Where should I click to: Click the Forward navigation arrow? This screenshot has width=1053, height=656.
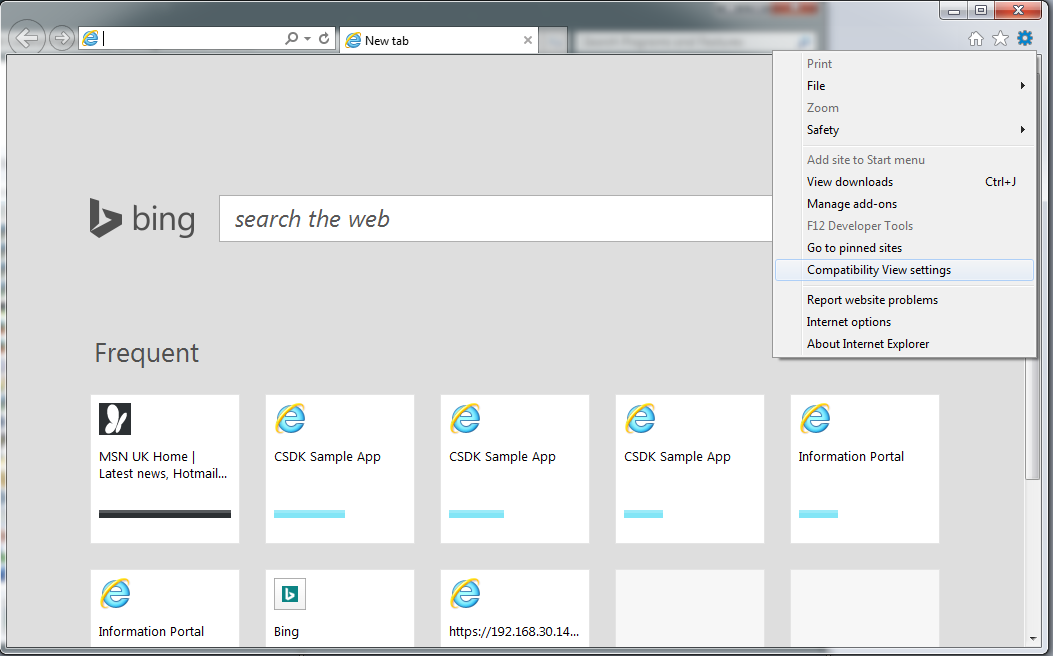tap(62, 38)
